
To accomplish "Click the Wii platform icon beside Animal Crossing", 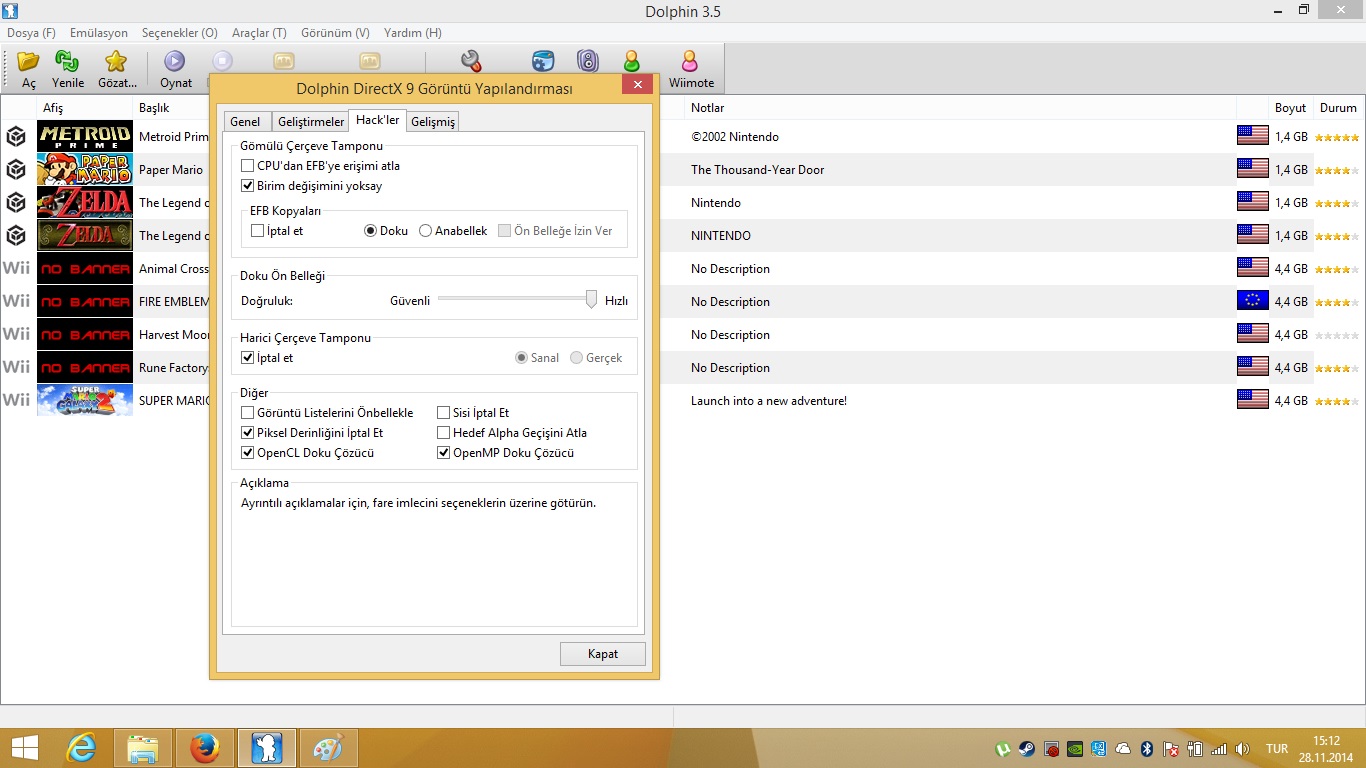I will (x=16, y=268).
